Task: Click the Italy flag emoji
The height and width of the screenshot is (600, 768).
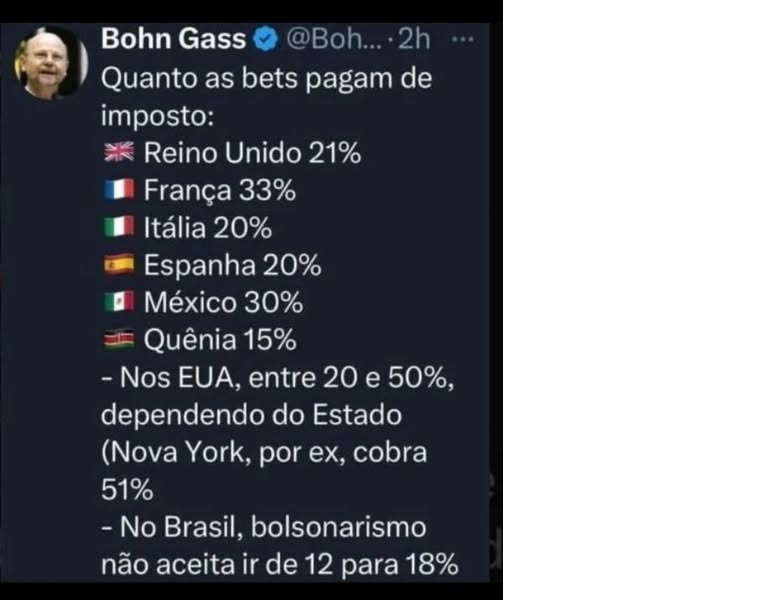Action: (x=119, y=228)
